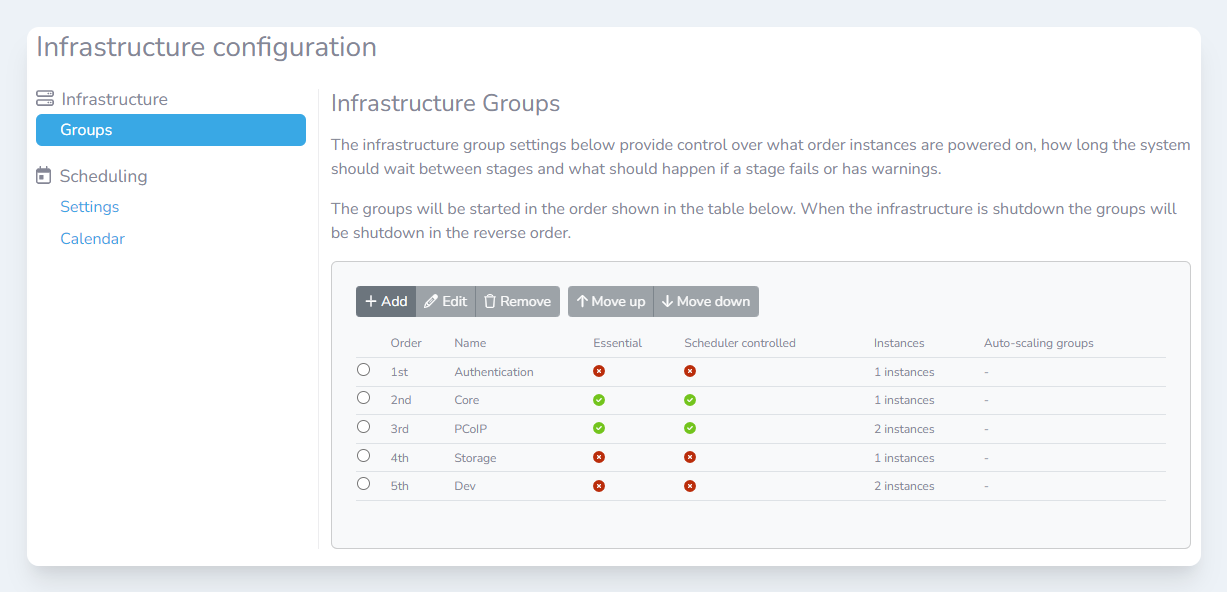The height and width of the screenshot is (592, 1227).
Task: Click red Scheduler controlled icon for Storage
Action: (690, 457)
